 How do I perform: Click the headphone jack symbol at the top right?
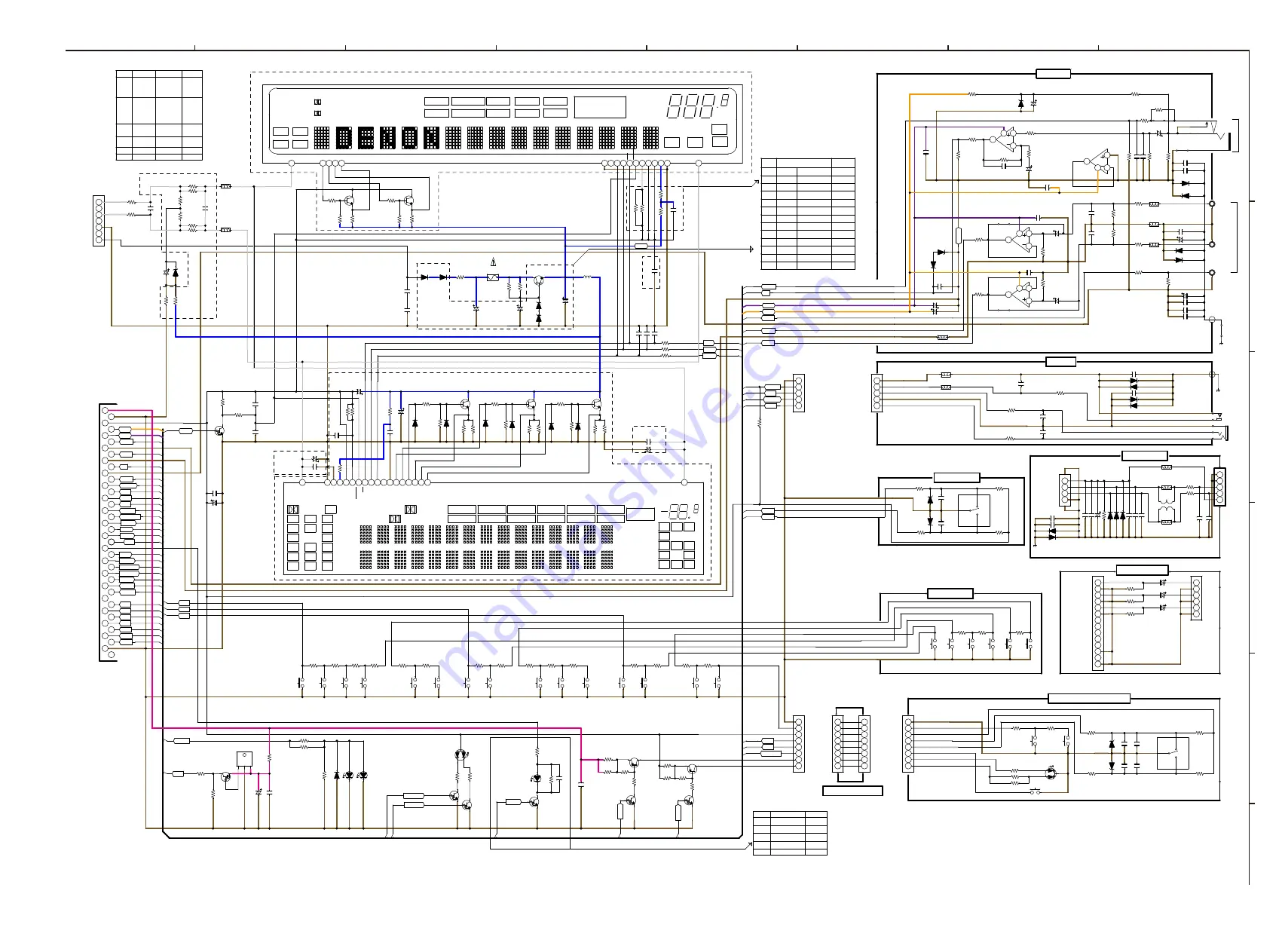coord(1217,134)
